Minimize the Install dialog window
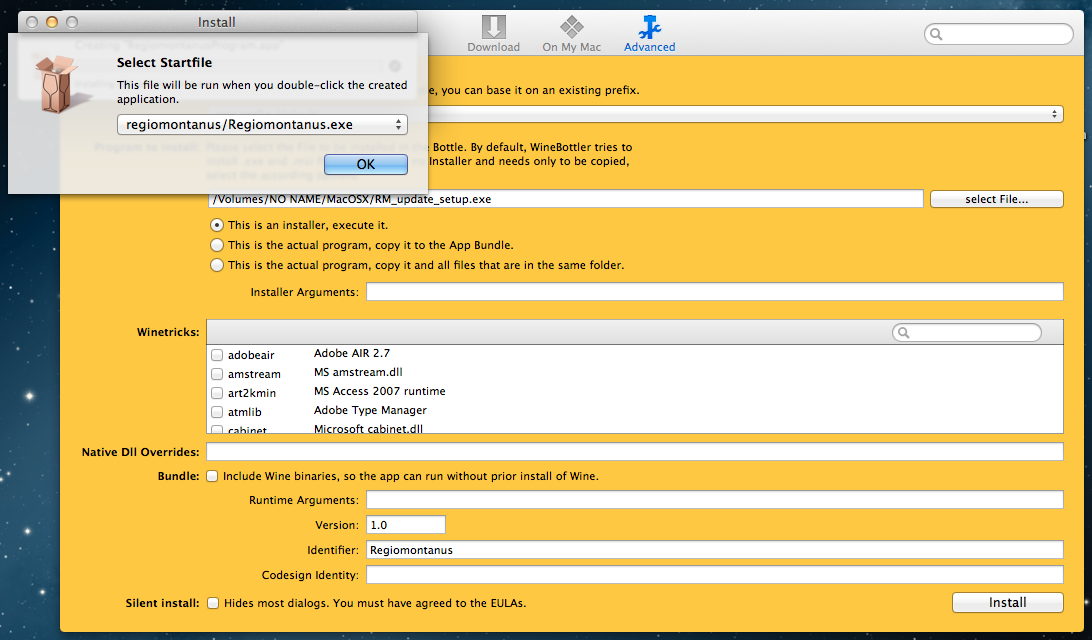Viewport: 1092px width, 640px height. coord(52,22)
